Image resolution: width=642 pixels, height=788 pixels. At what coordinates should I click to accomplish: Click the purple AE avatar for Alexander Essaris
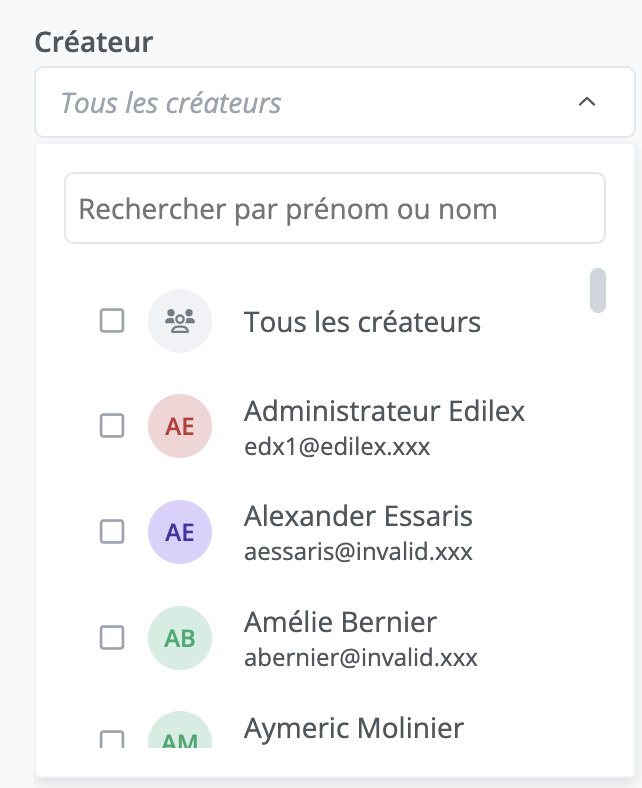pyautogui.click(x=180, y=532)
